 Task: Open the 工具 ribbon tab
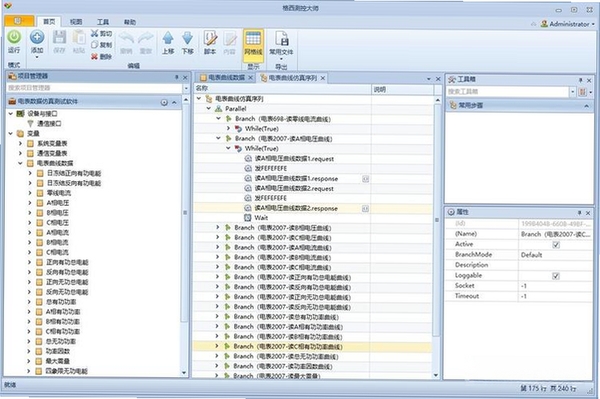[103, 22]
